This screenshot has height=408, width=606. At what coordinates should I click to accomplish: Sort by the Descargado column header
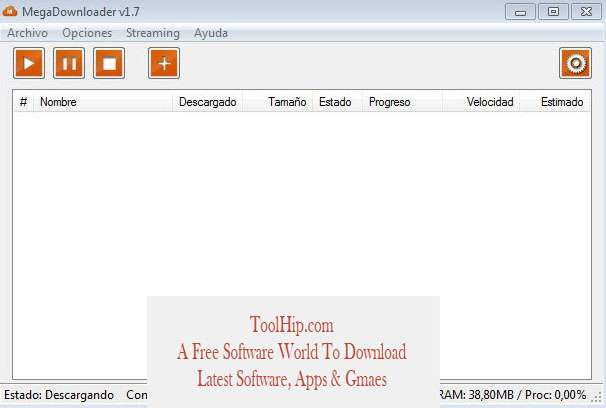[208, 102]
